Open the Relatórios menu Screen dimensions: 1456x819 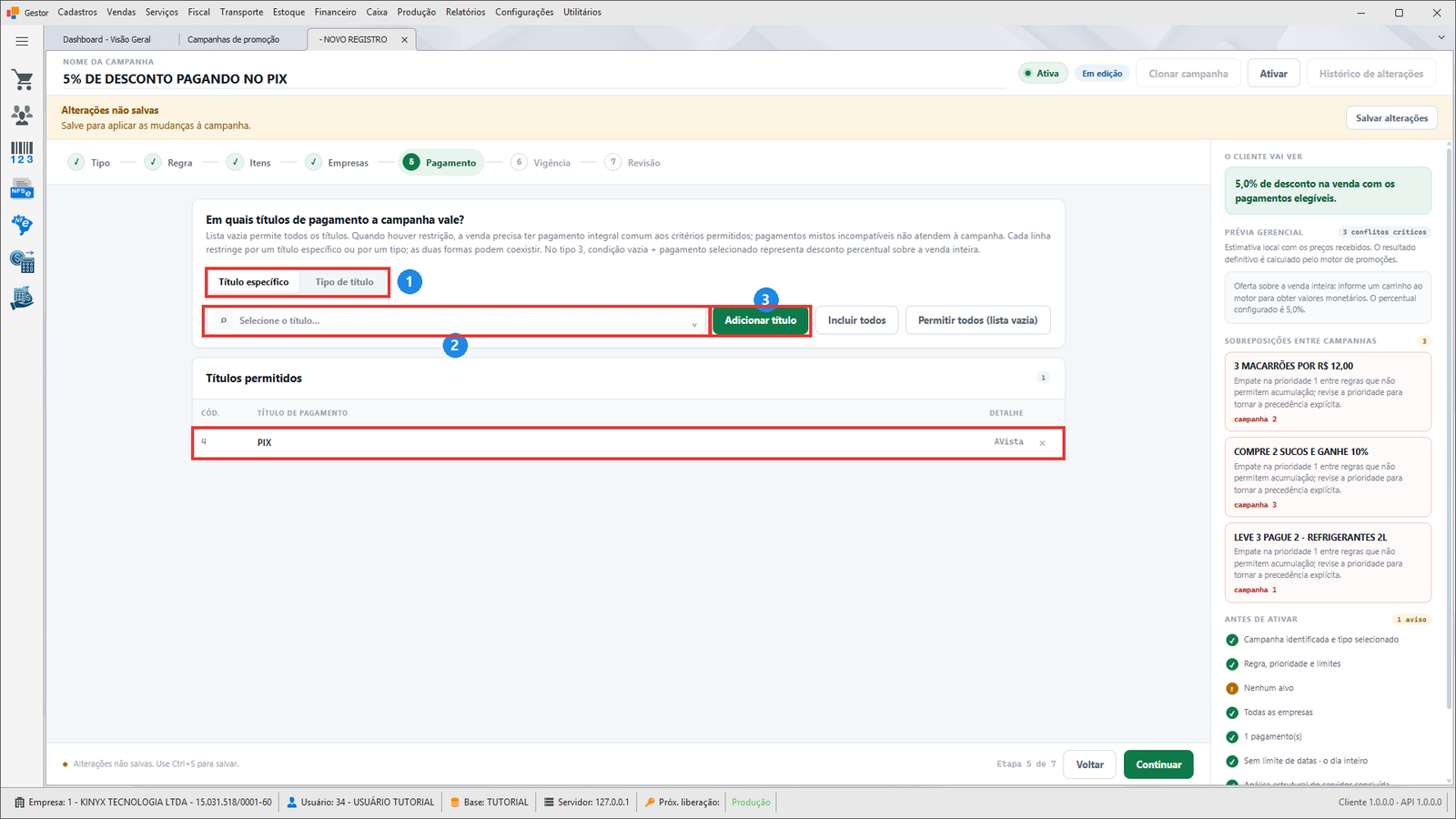[465, 13]
